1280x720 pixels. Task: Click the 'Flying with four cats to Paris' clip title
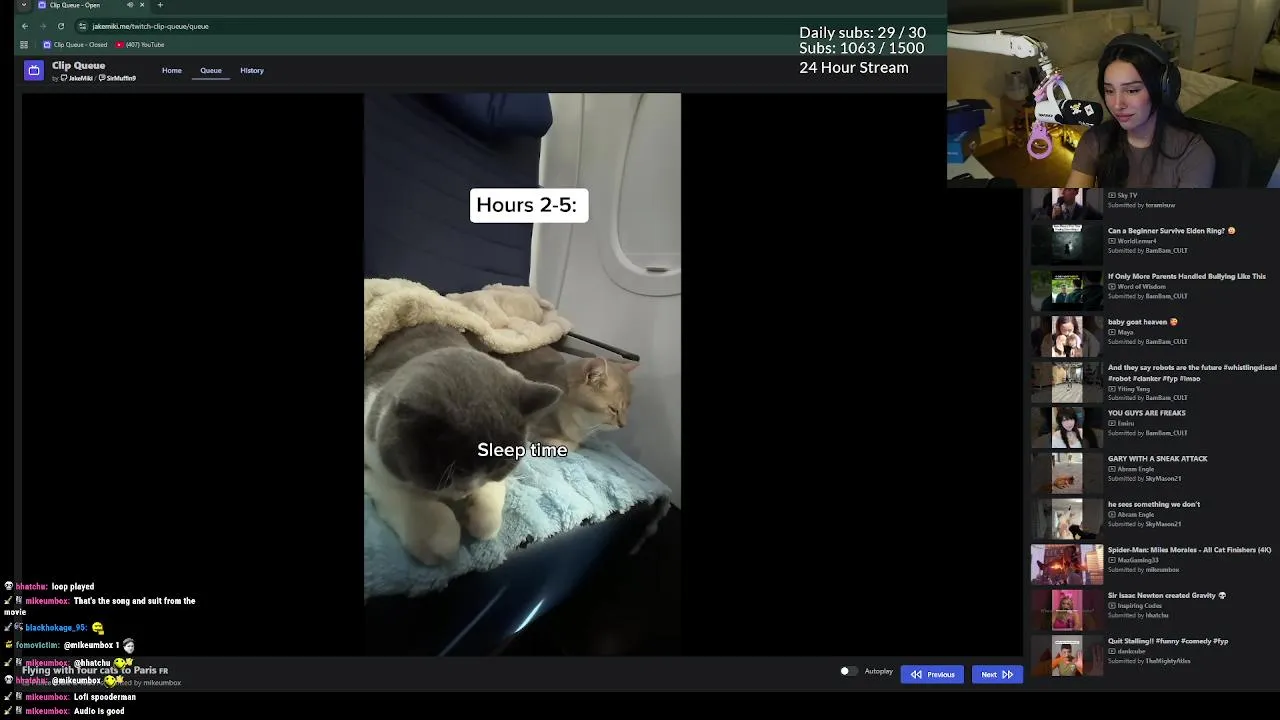tap(95, 670)
